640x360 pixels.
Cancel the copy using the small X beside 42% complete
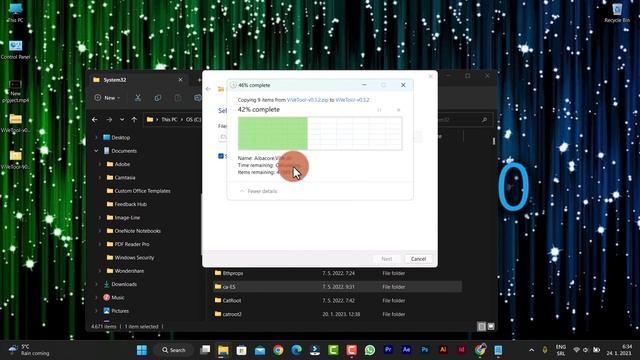tap(398, 110)
